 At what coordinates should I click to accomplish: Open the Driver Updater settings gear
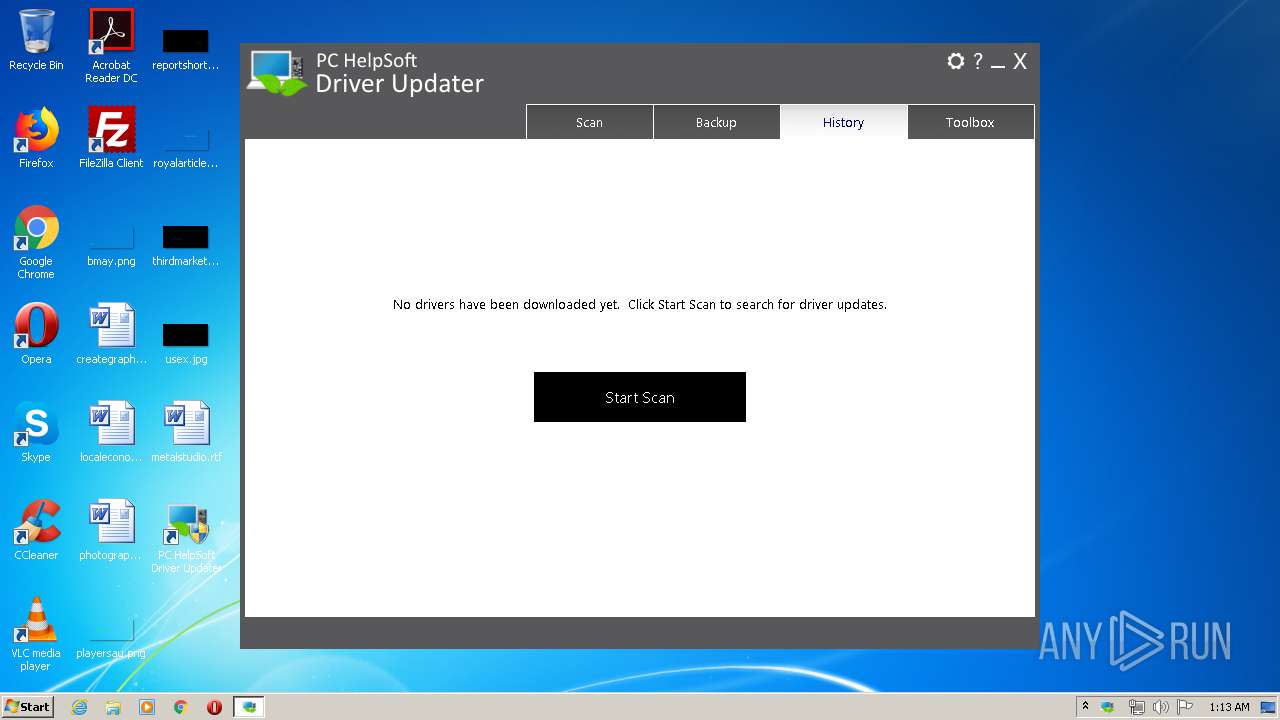(955, 61)
